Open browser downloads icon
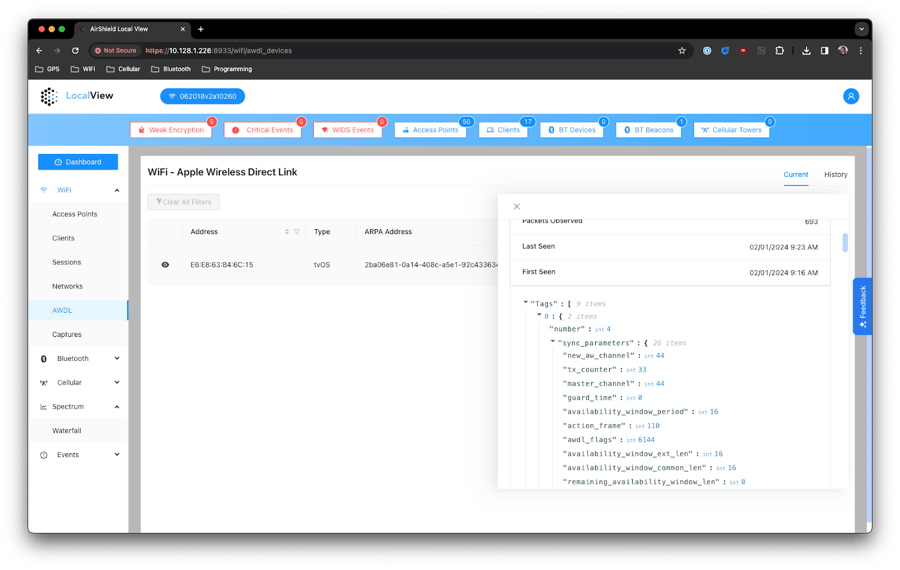Image resolution: width=900 pixels, height=570 pixels. [806, 51]
